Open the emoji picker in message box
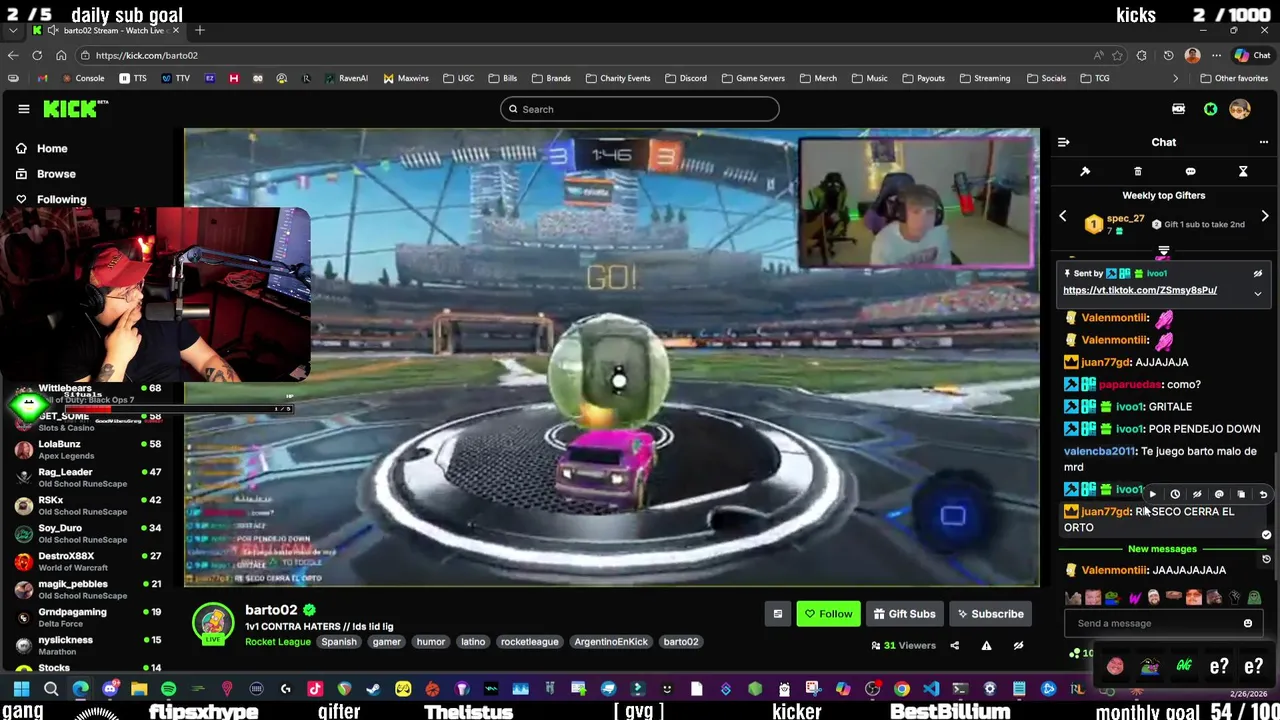Image resolution: width=1280 pixels, height=720 pixels. [1247, 623]
